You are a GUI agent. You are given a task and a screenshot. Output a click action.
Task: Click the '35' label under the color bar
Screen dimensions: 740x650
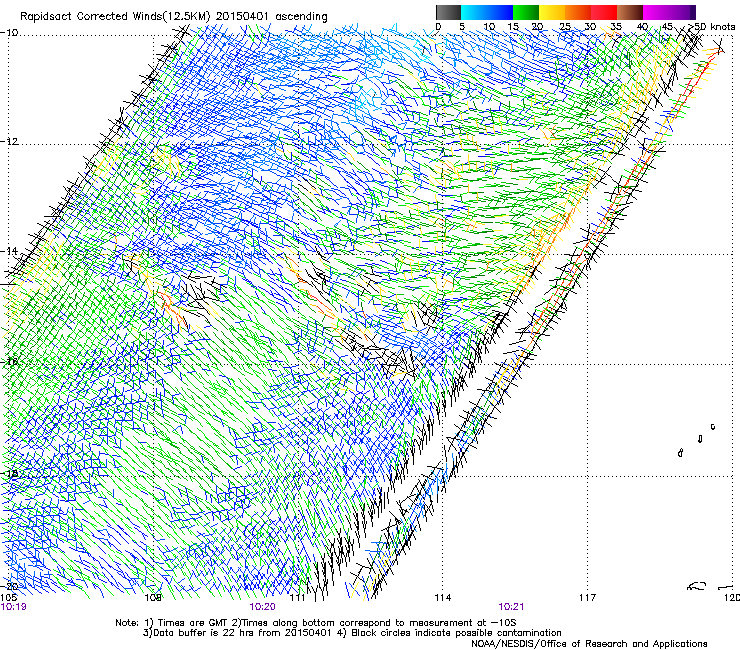point(616,26)
